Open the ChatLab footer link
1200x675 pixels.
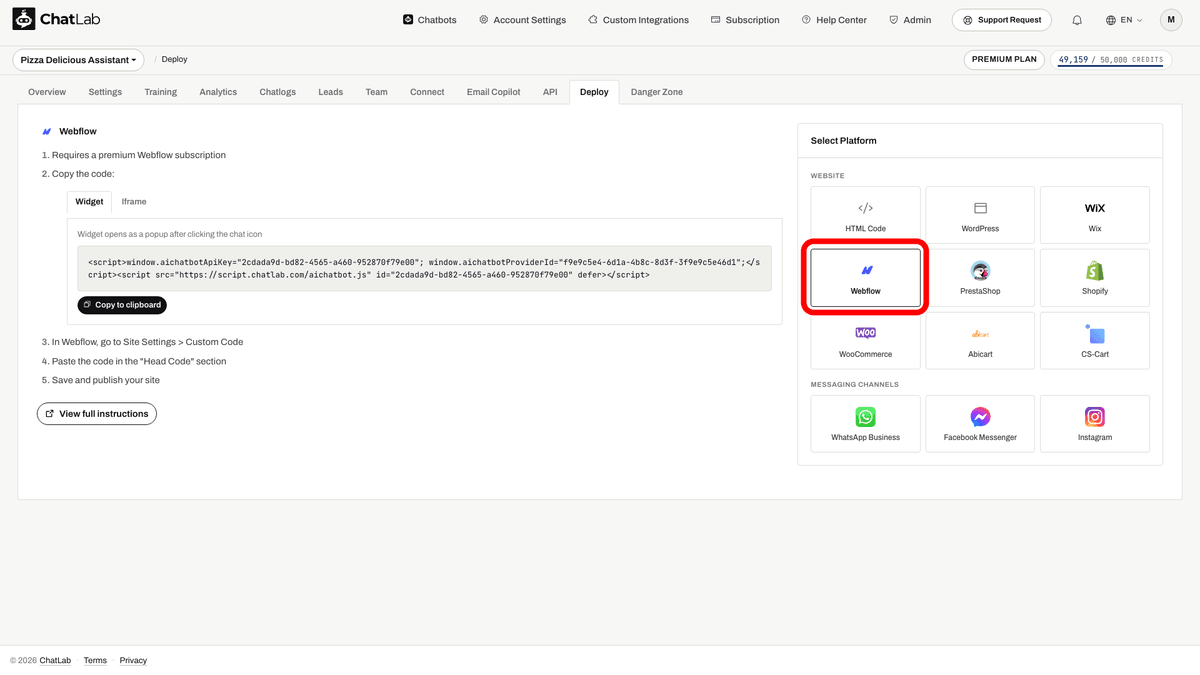tap(55, 661)
